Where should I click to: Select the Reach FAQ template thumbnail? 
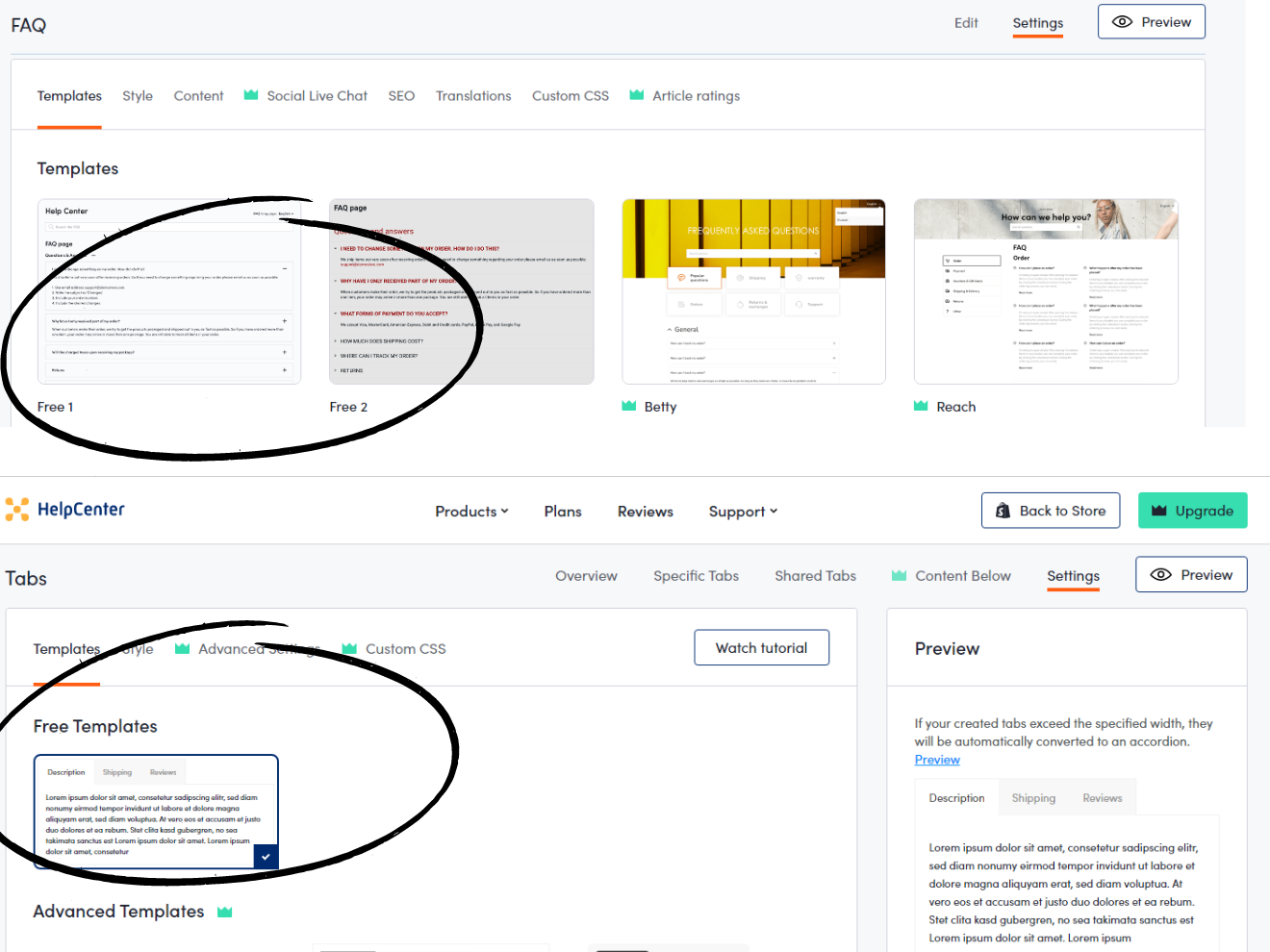tap(1046, 292)
